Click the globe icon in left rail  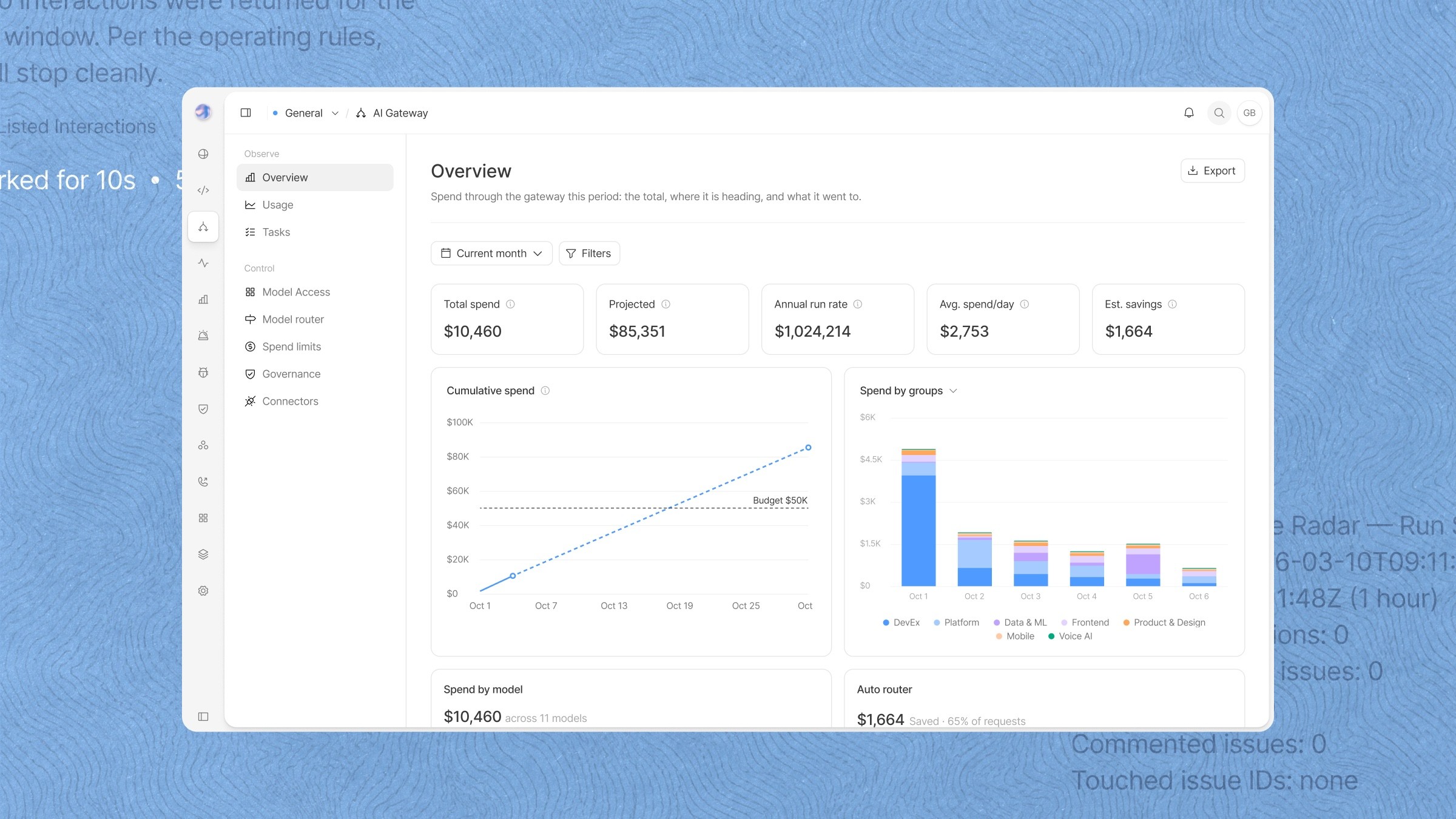tap(203, 154)
